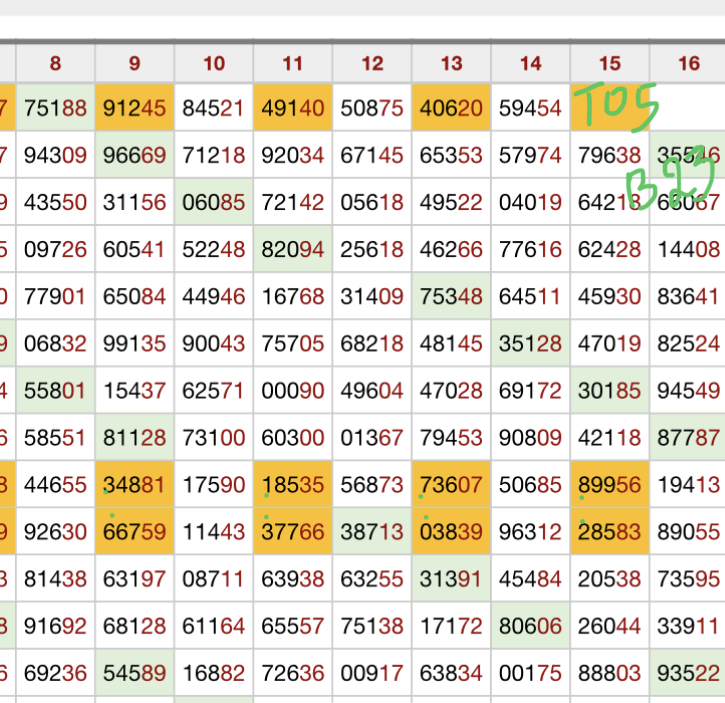Select the green cell 82094
Screen dimensions: 725x703
(292, 249)
